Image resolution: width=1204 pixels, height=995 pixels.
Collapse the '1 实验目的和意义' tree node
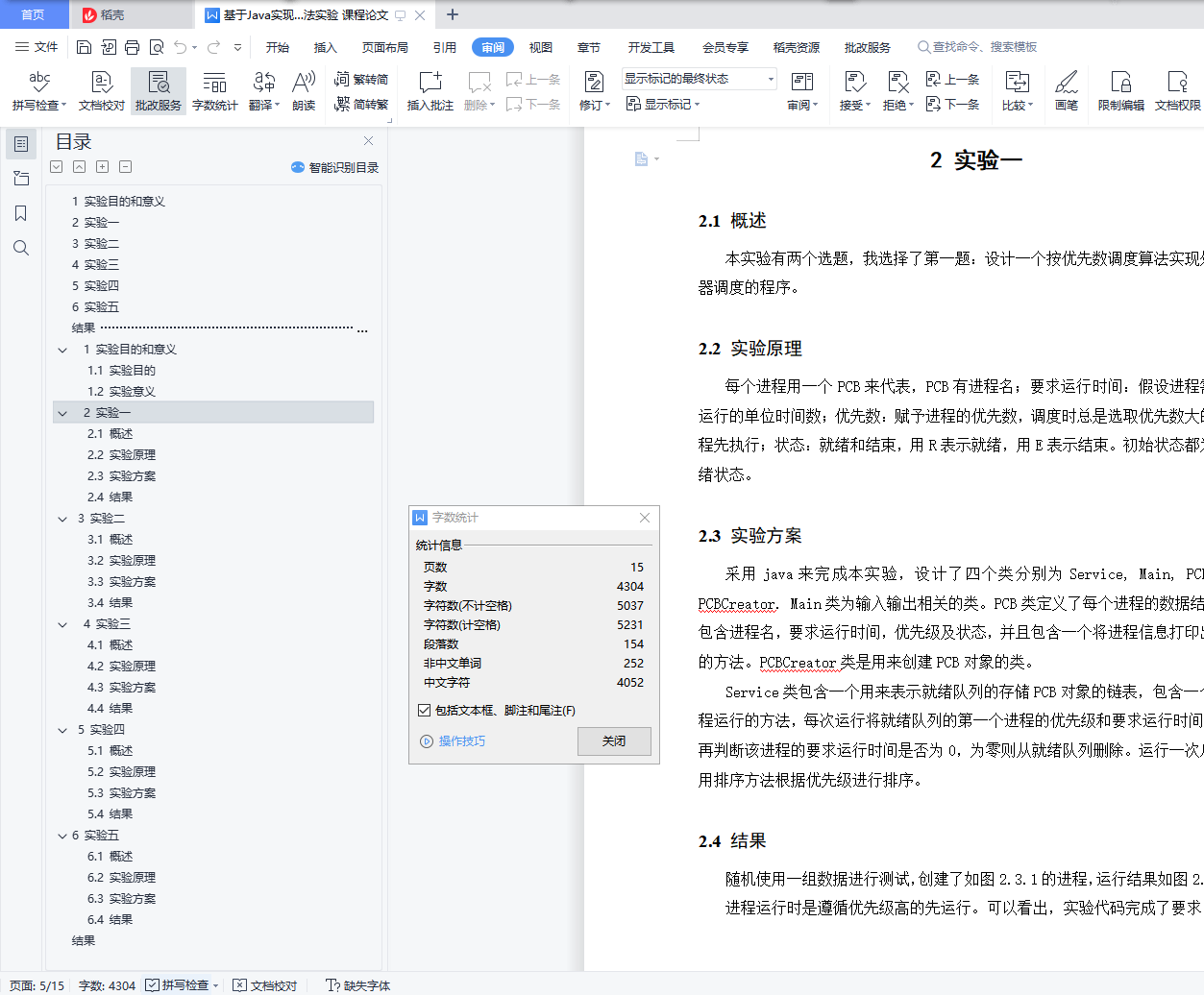pos(62,350)
